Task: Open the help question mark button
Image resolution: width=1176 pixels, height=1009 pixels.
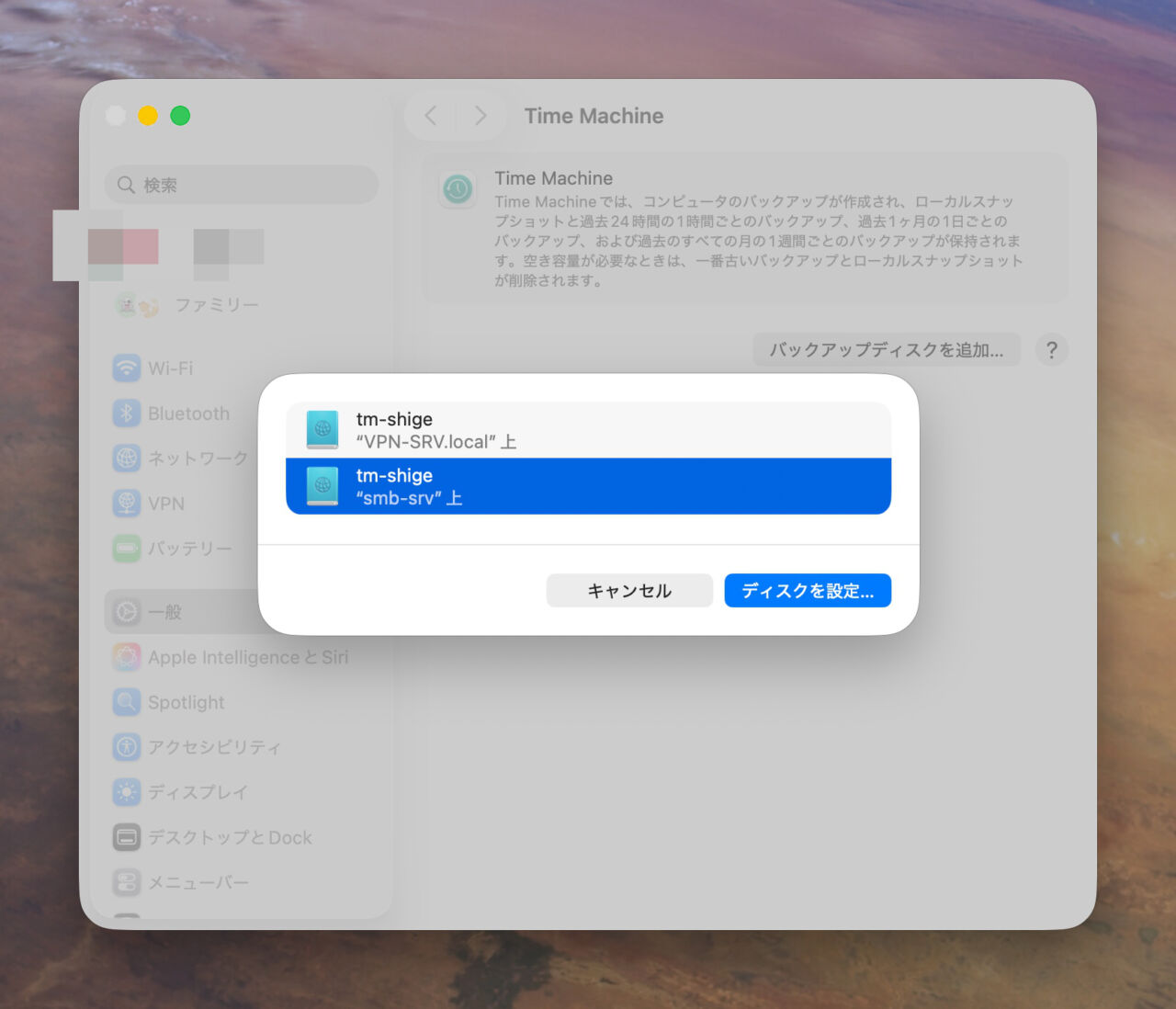Action: (x=1052, y=350)
